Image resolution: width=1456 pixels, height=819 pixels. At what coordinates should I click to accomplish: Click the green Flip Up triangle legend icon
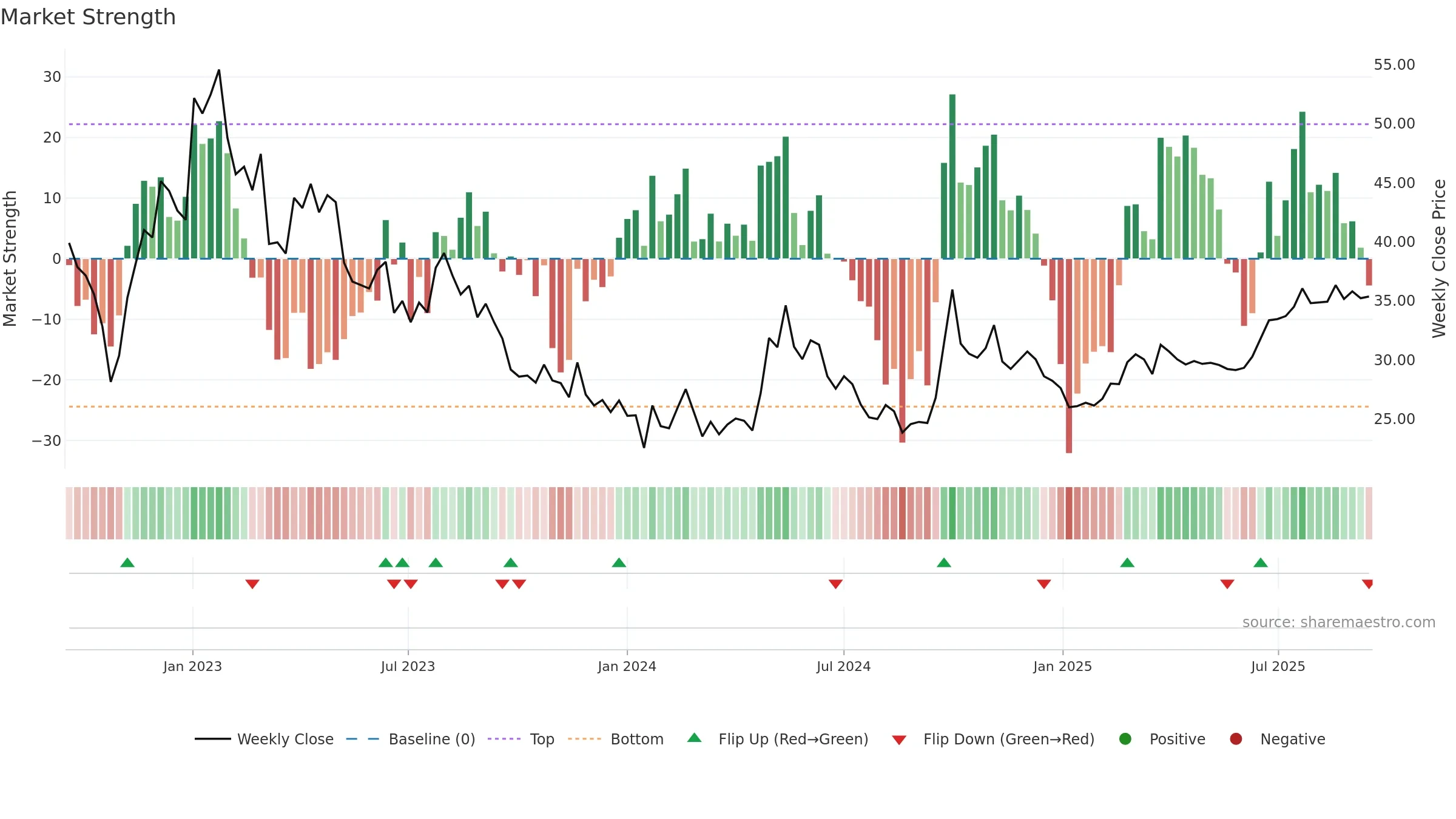(x=695, y=738)
